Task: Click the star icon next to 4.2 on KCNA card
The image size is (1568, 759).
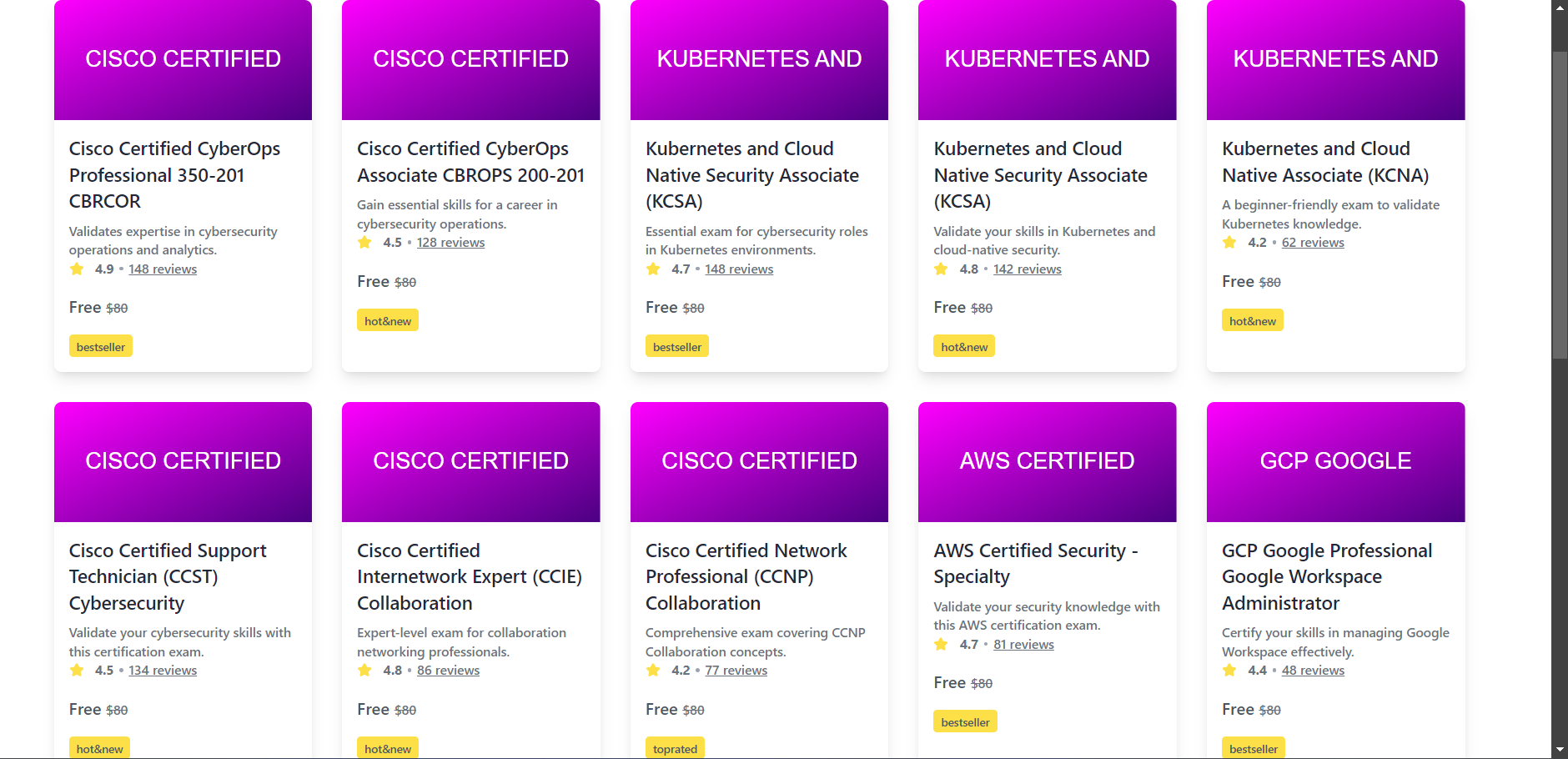Action: [1229, 242]
